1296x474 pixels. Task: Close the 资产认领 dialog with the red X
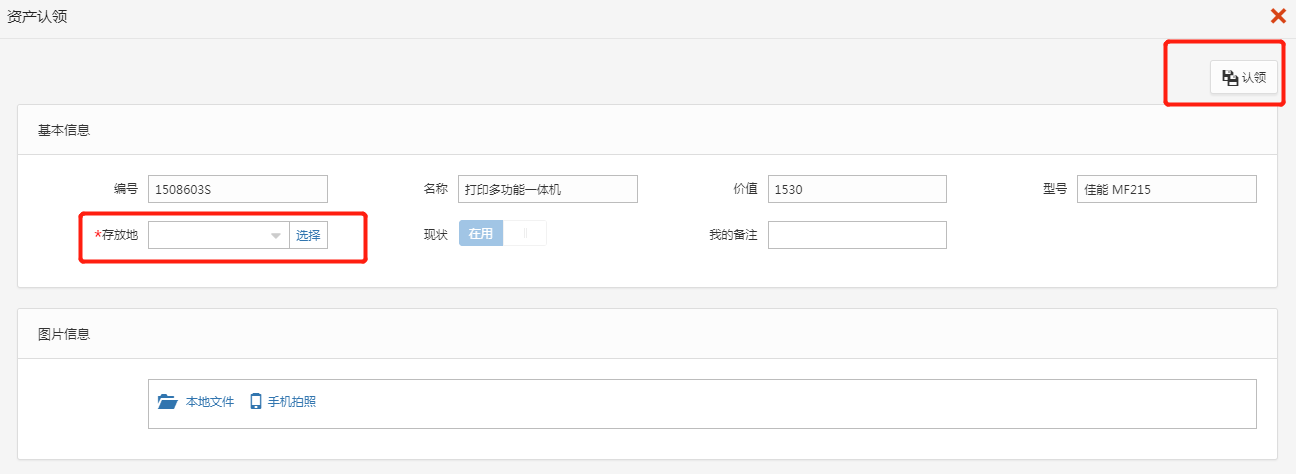click(x=1277, y=16)
